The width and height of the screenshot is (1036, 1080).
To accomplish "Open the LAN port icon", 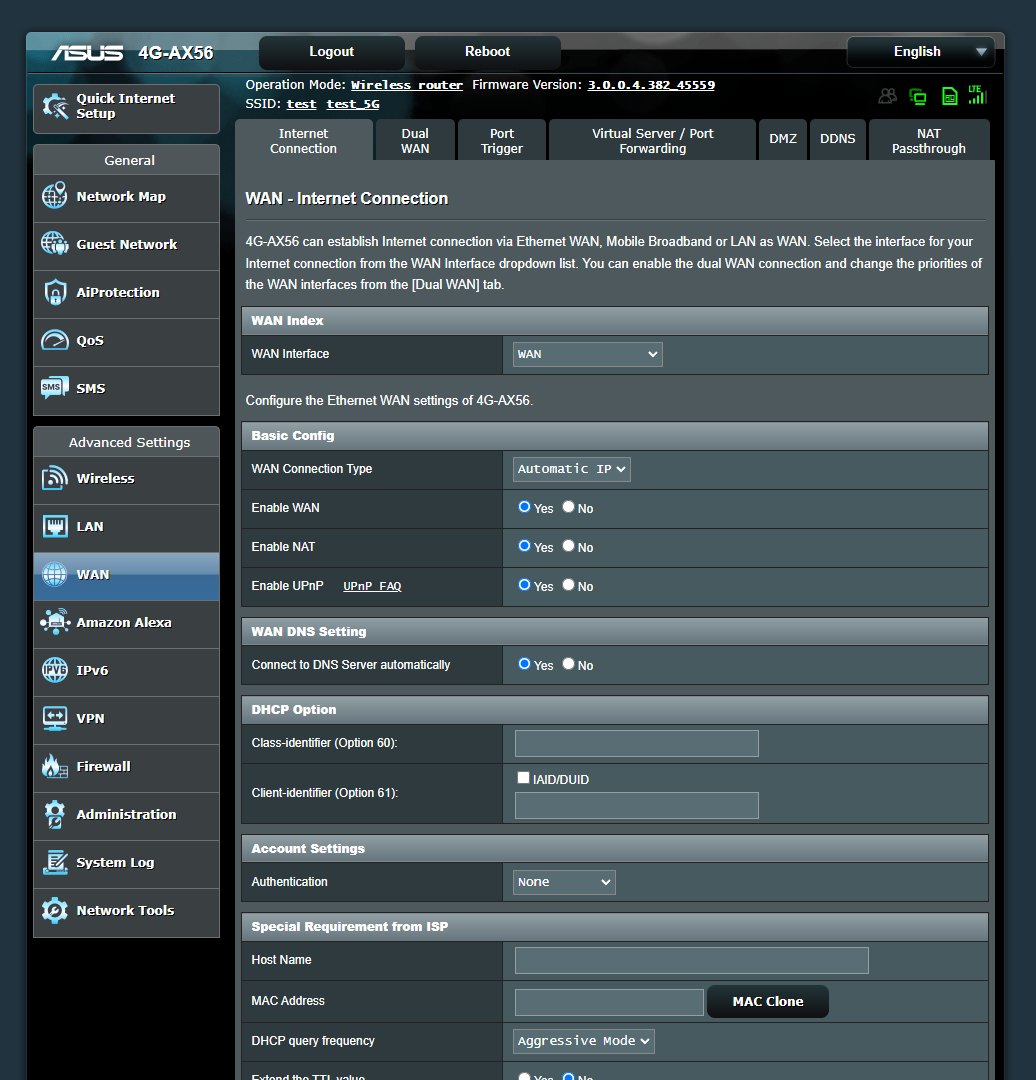I will (x=55, y=526).
